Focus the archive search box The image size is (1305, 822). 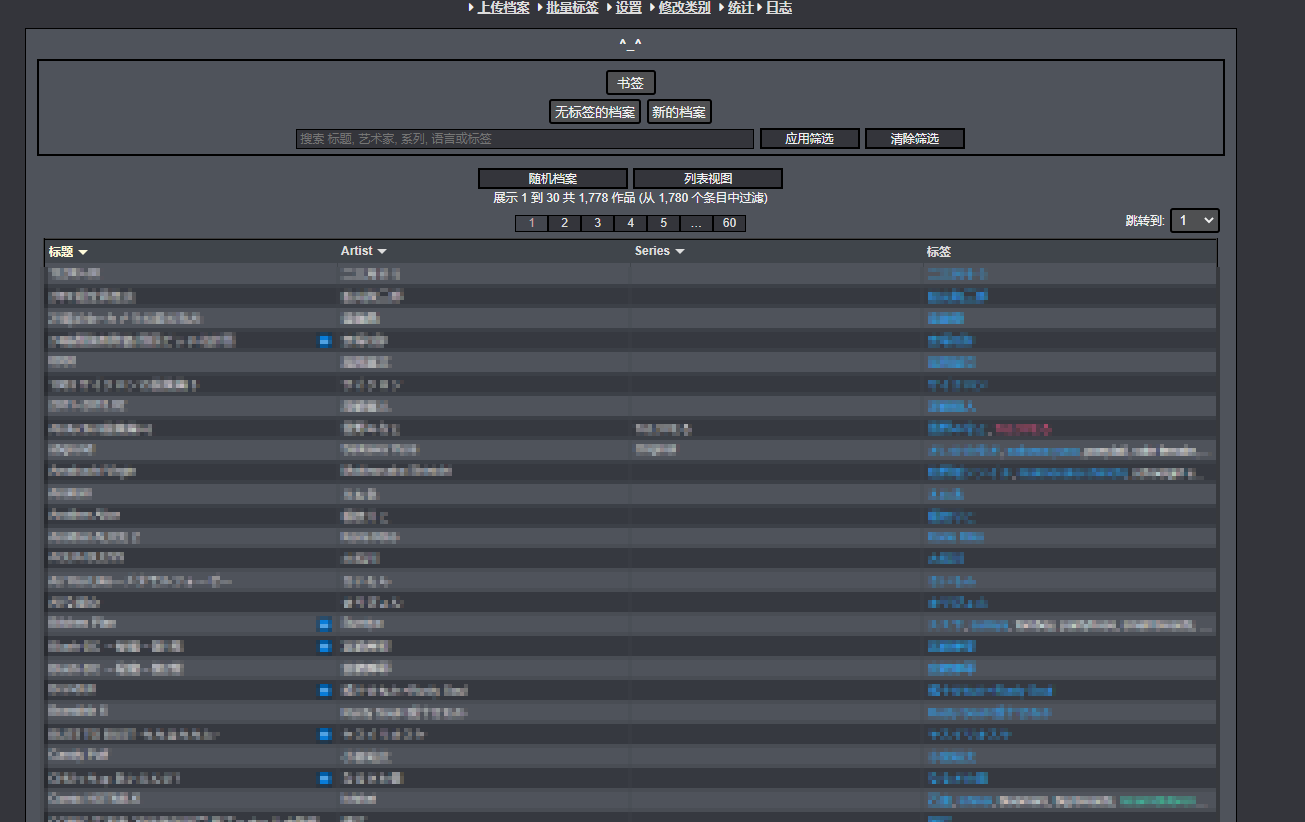[525, 139]
